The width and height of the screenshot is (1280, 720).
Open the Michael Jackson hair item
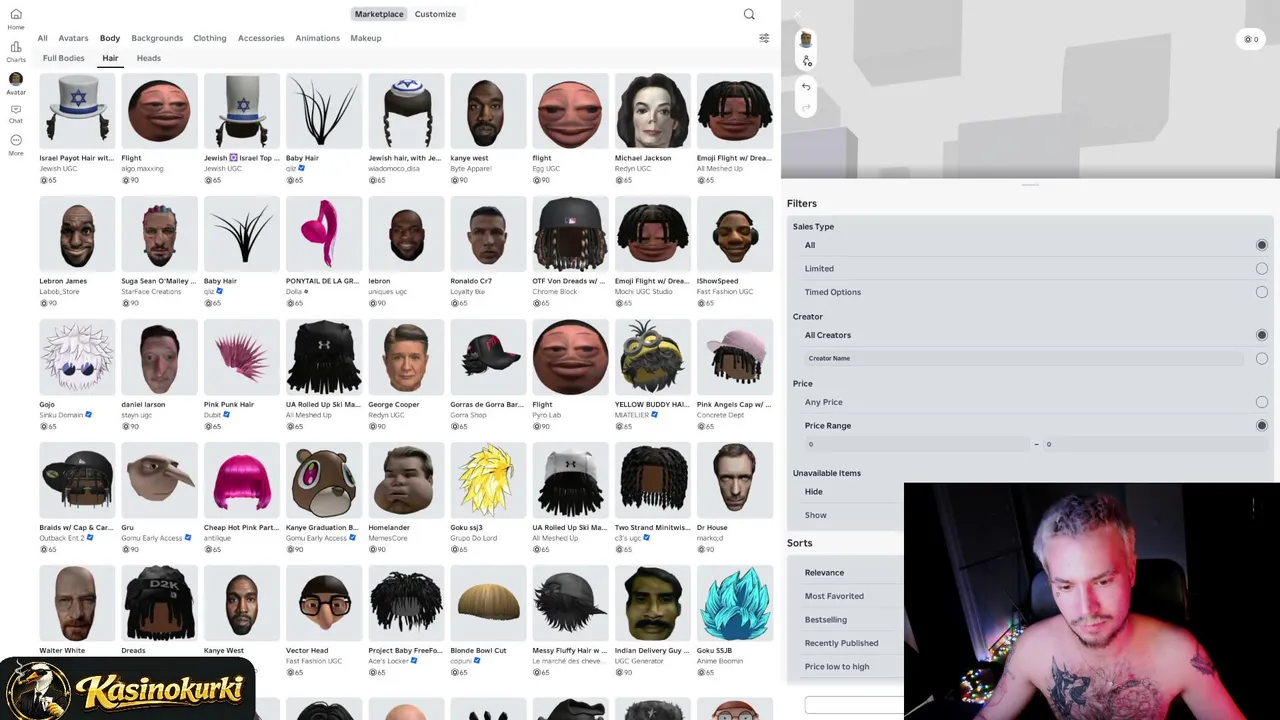(652, 129)
